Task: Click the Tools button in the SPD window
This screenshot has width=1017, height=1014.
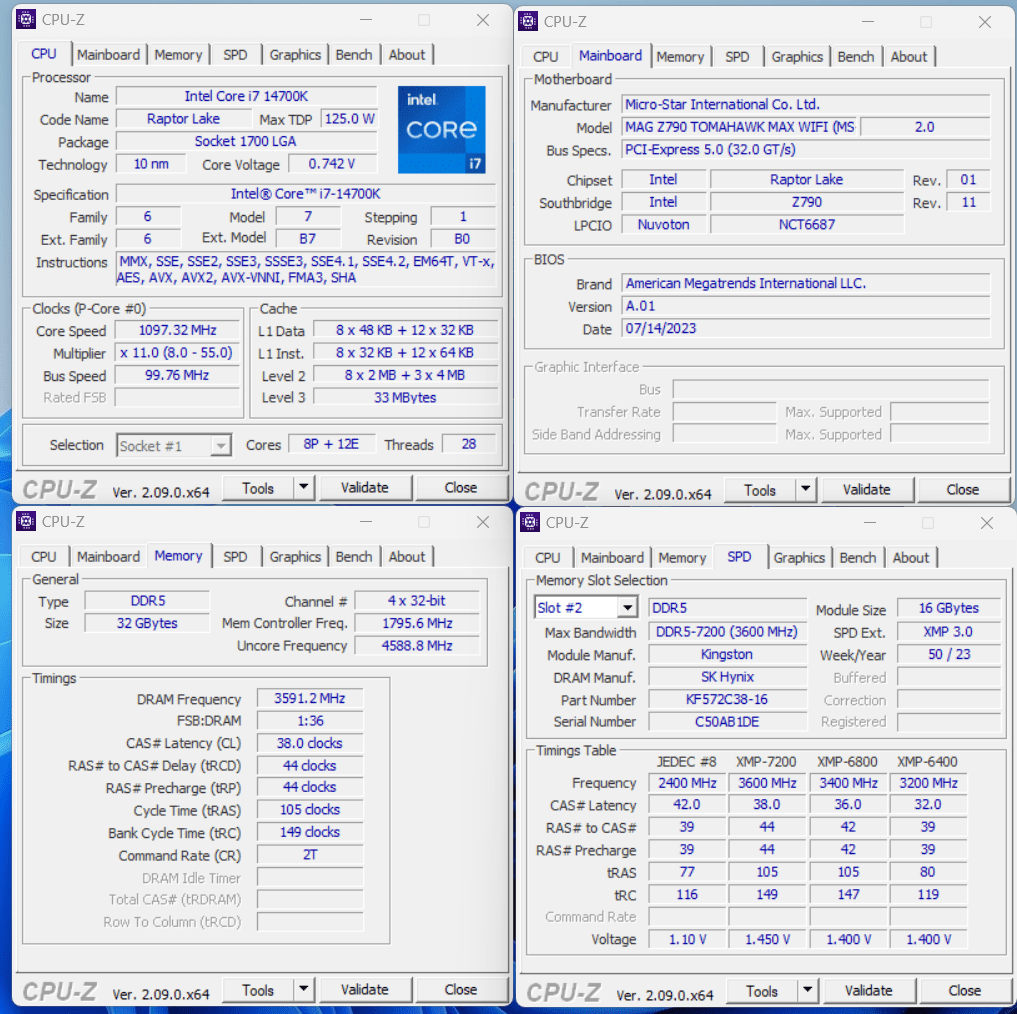Action: coord(761,991)
